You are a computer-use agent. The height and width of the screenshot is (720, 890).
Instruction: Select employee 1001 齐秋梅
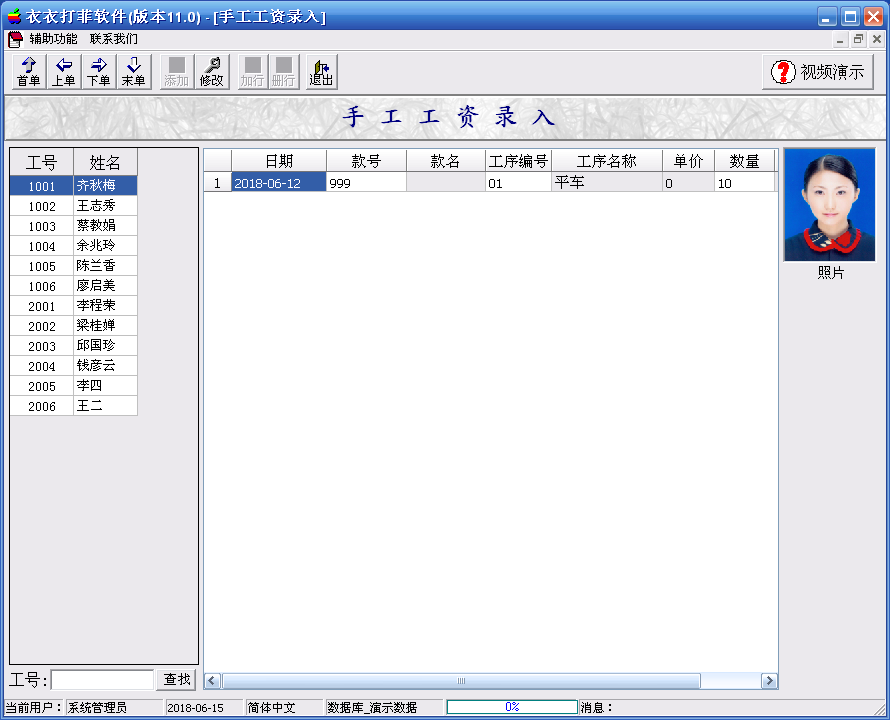tap(74, 186)
